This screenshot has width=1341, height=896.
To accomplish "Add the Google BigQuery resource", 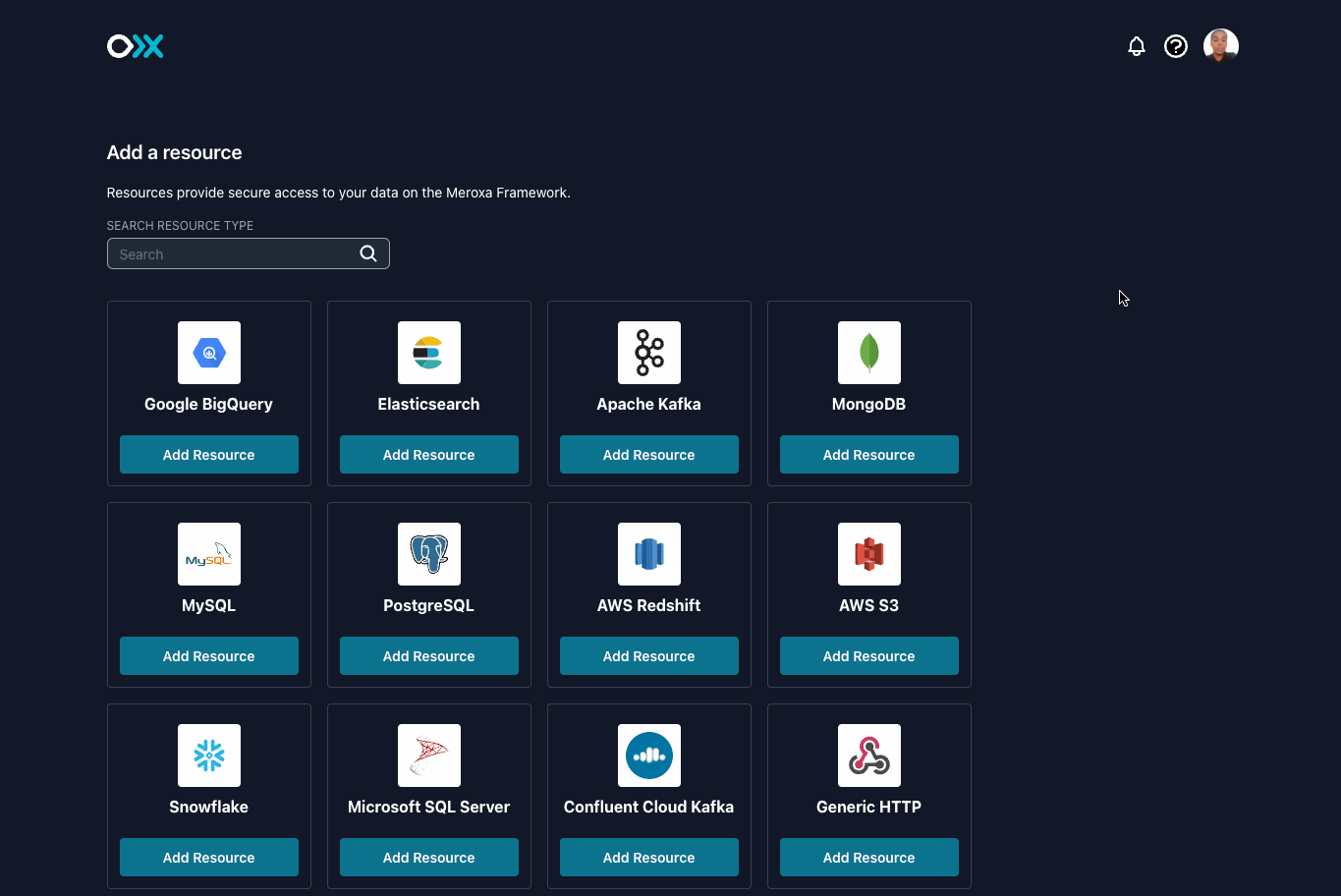I will pyautogui.click(x=208, y=454).
